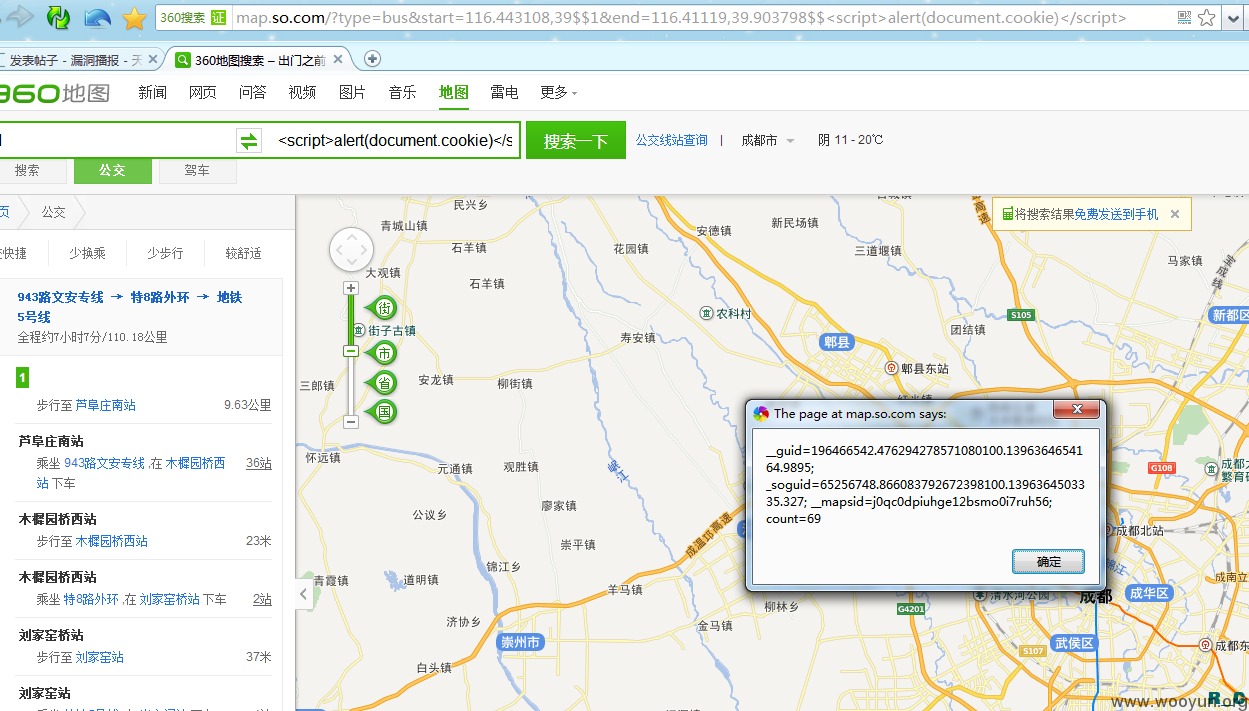Open the QR grid icon in address bar

click(x=1184, y=18)
